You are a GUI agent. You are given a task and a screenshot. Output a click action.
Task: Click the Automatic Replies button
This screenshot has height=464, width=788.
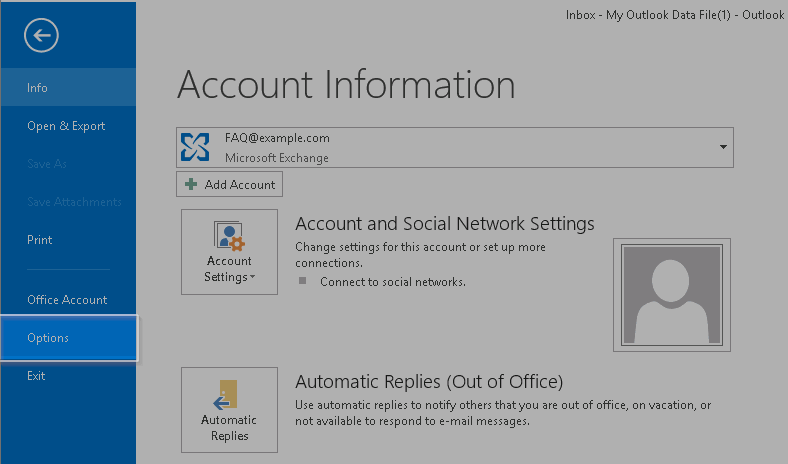(229, 410)
